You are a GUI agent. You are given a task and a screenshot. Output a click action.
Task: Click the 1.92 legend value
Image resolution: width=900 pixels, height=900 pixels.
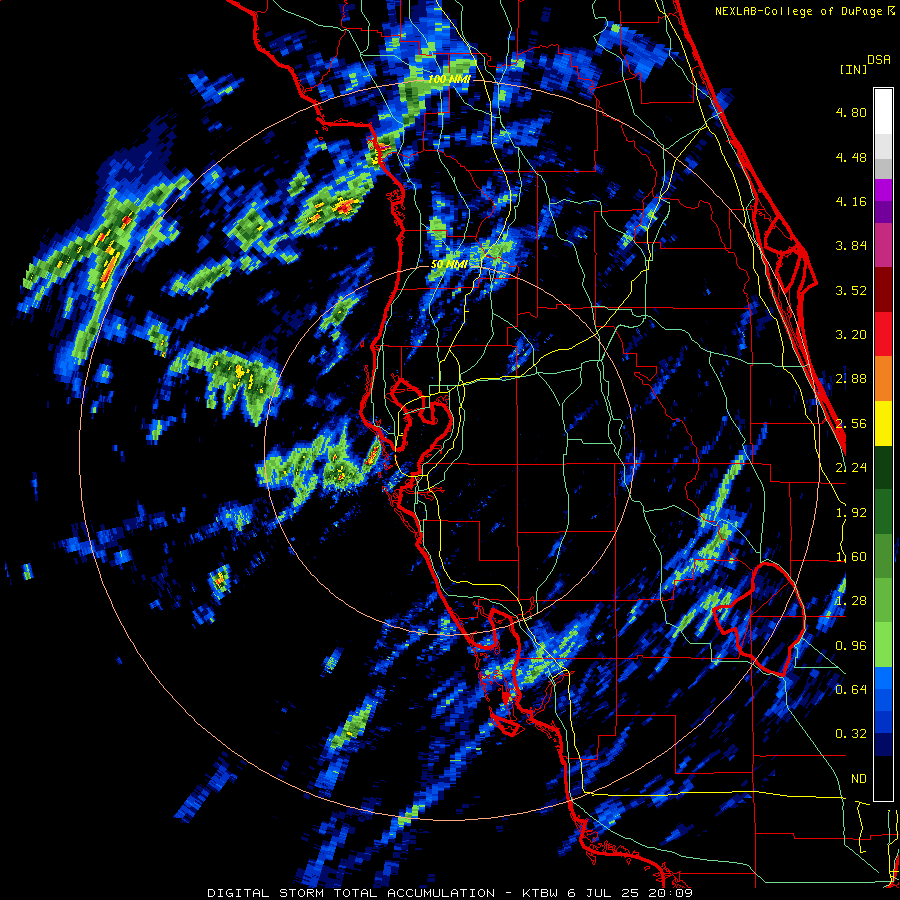click(851, 513)
